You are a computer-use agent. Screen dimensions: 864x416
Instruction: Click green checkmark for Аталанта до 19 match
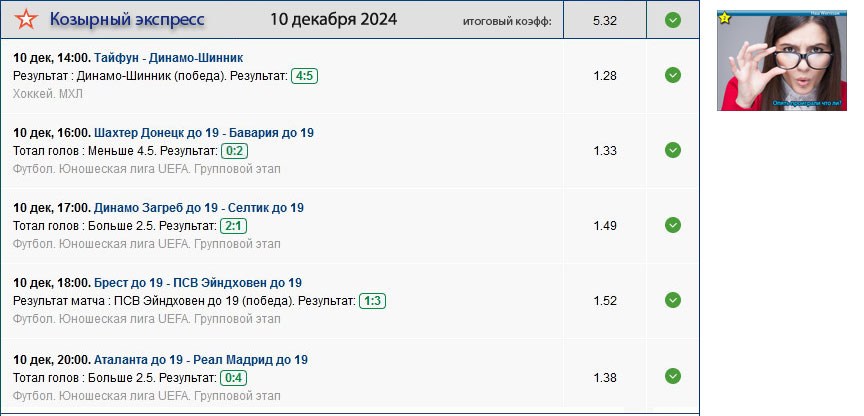pos(673,376)
